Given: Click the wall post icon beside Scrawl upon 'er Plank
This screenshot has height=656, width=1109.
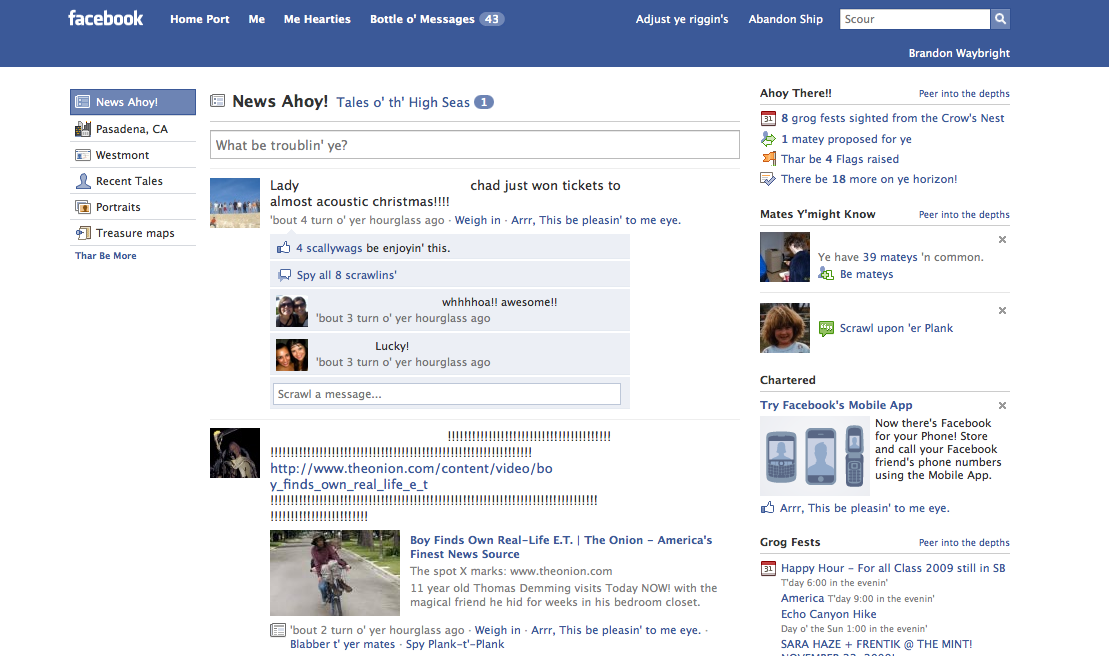Looking at the screenshot, I should pos(826,328).
